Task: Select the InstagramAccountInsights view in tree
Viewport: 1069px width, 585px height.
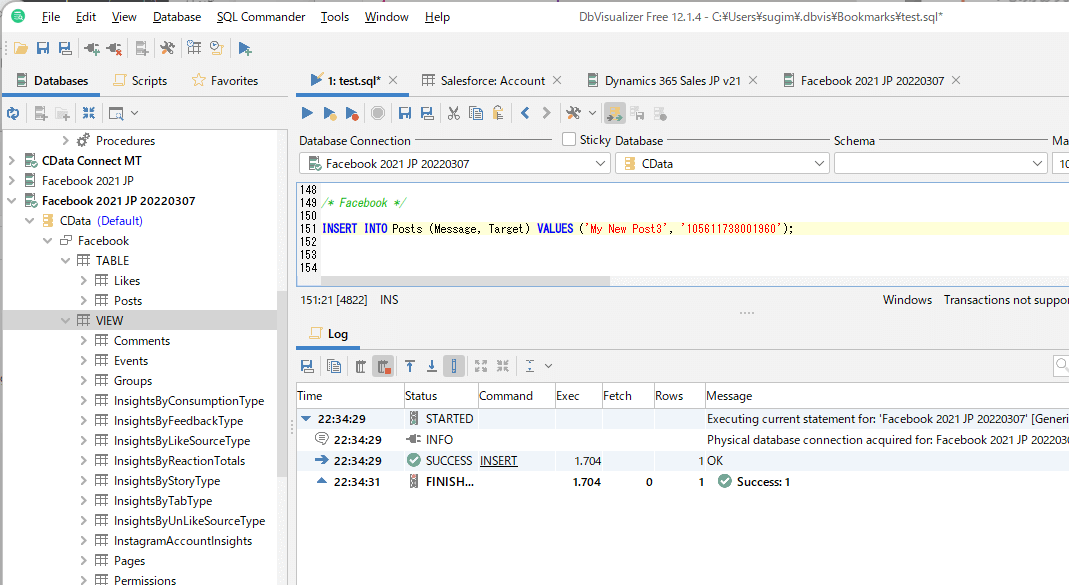Action: 183,541
